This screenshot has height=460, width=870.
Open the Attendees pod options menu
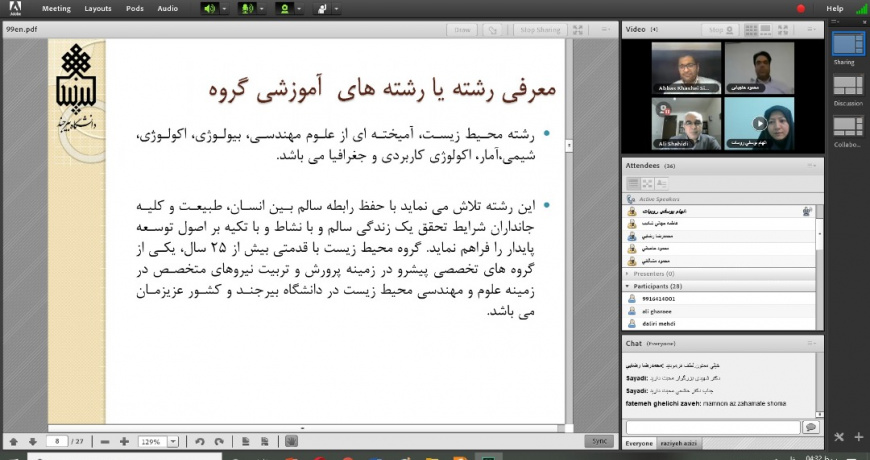coord(811,165)
